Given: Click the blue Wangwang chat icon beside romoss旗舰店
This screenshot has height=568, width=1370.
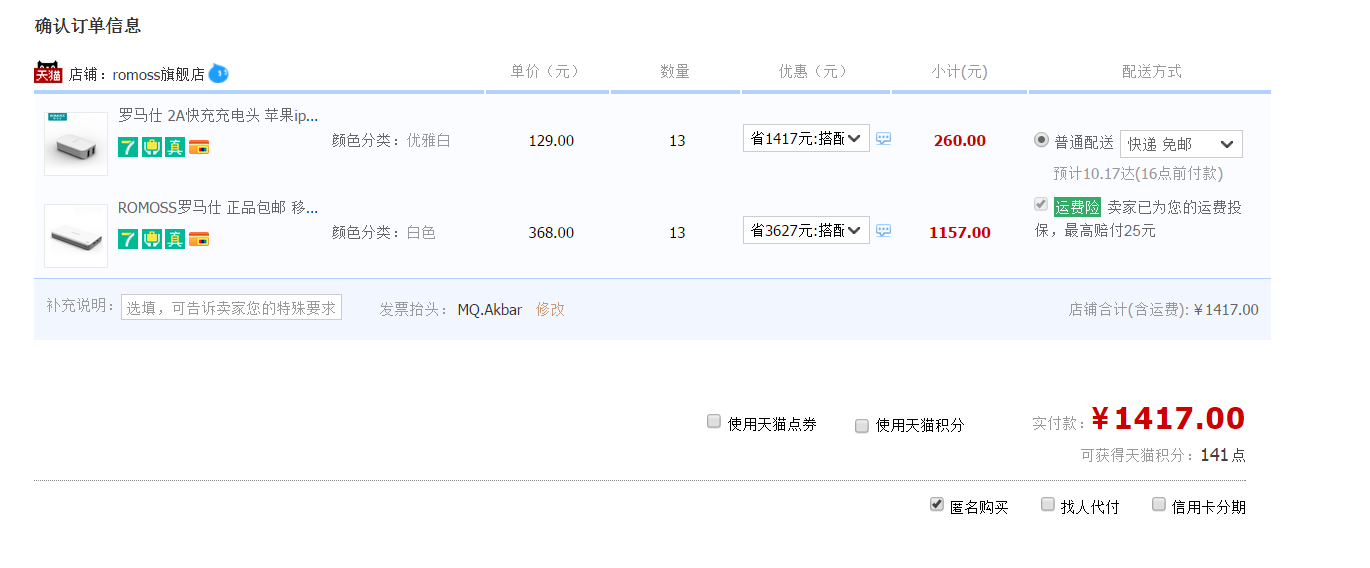Looking at the screenshot, I should pos(218,73).
